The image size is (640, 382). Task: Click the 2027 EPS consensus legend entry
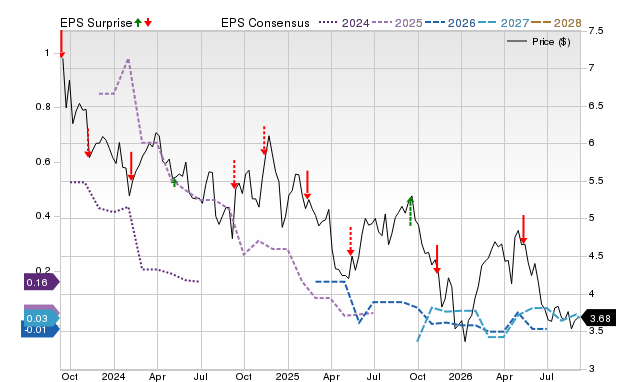point(503,23)
